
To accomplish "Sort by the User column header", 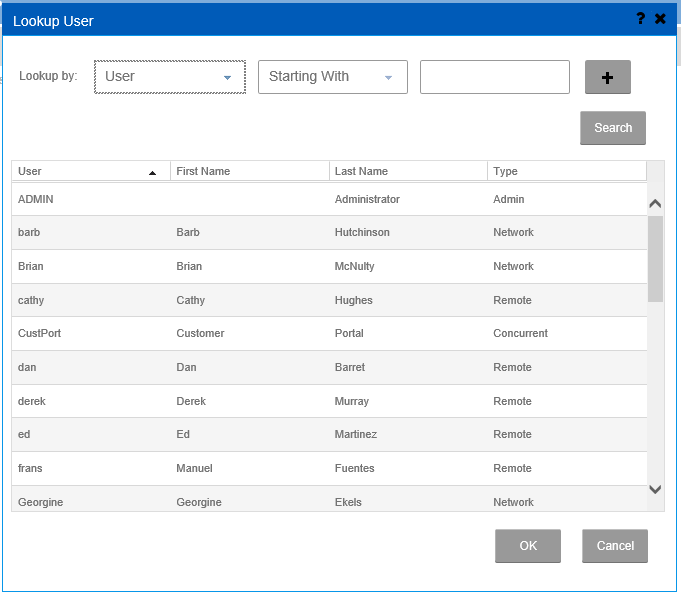I will tap(90, 171).
